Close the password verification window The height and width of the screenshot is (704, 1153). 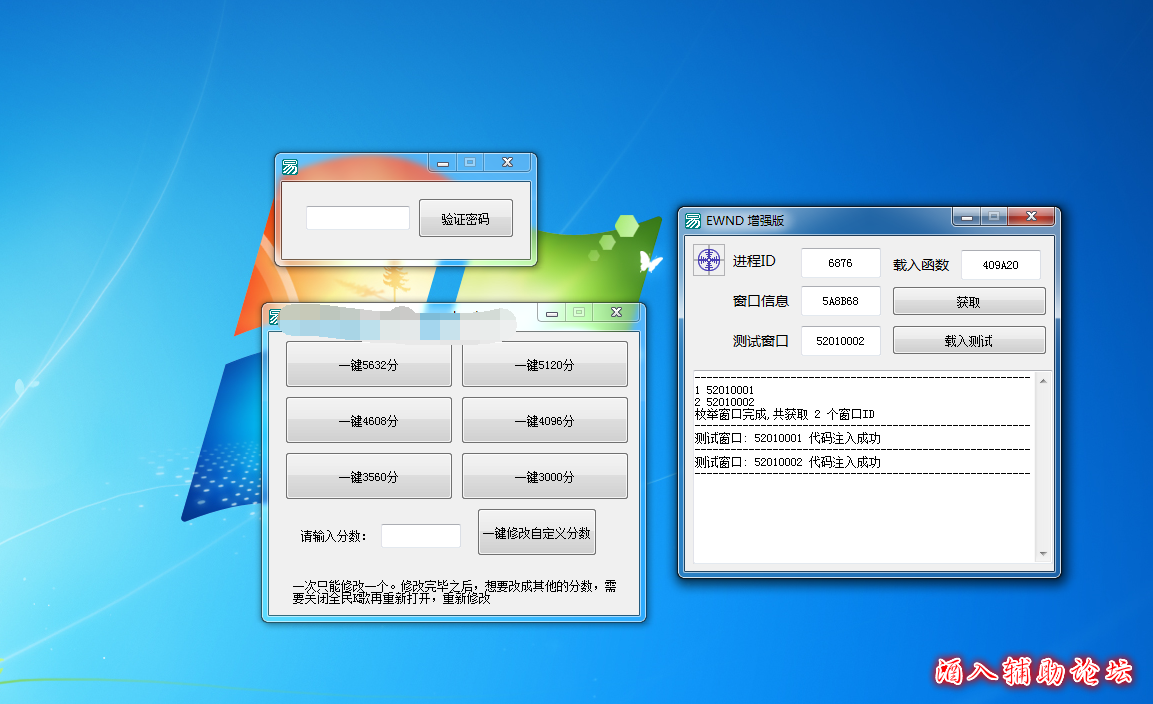click(507, 163)
